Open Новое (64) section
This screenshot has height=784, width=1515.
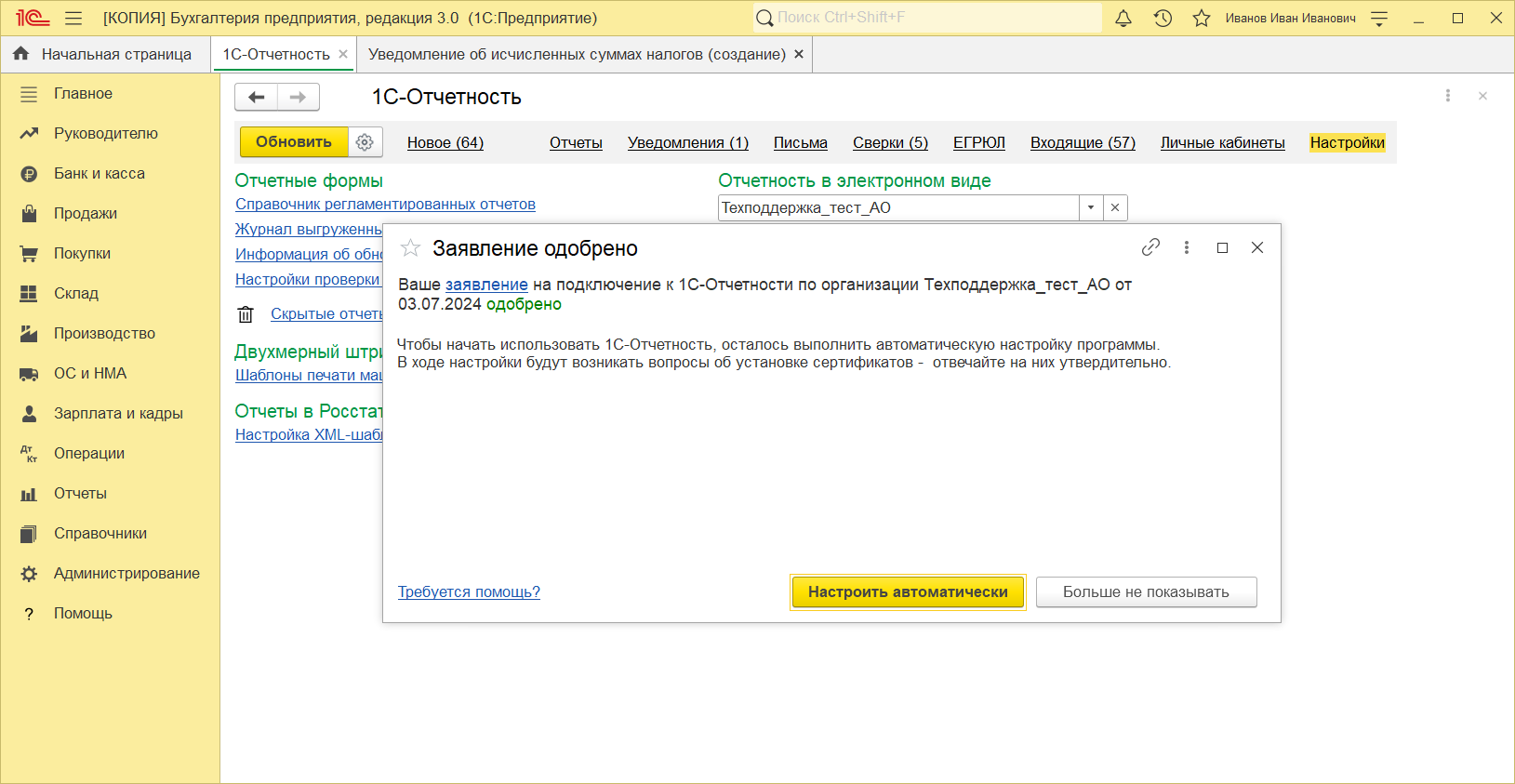445,142
